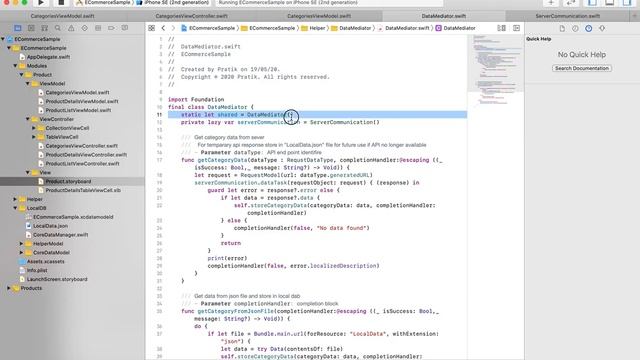Open the Symbol navigator
This screenshot has height=360, width=640.
(44, 28)
